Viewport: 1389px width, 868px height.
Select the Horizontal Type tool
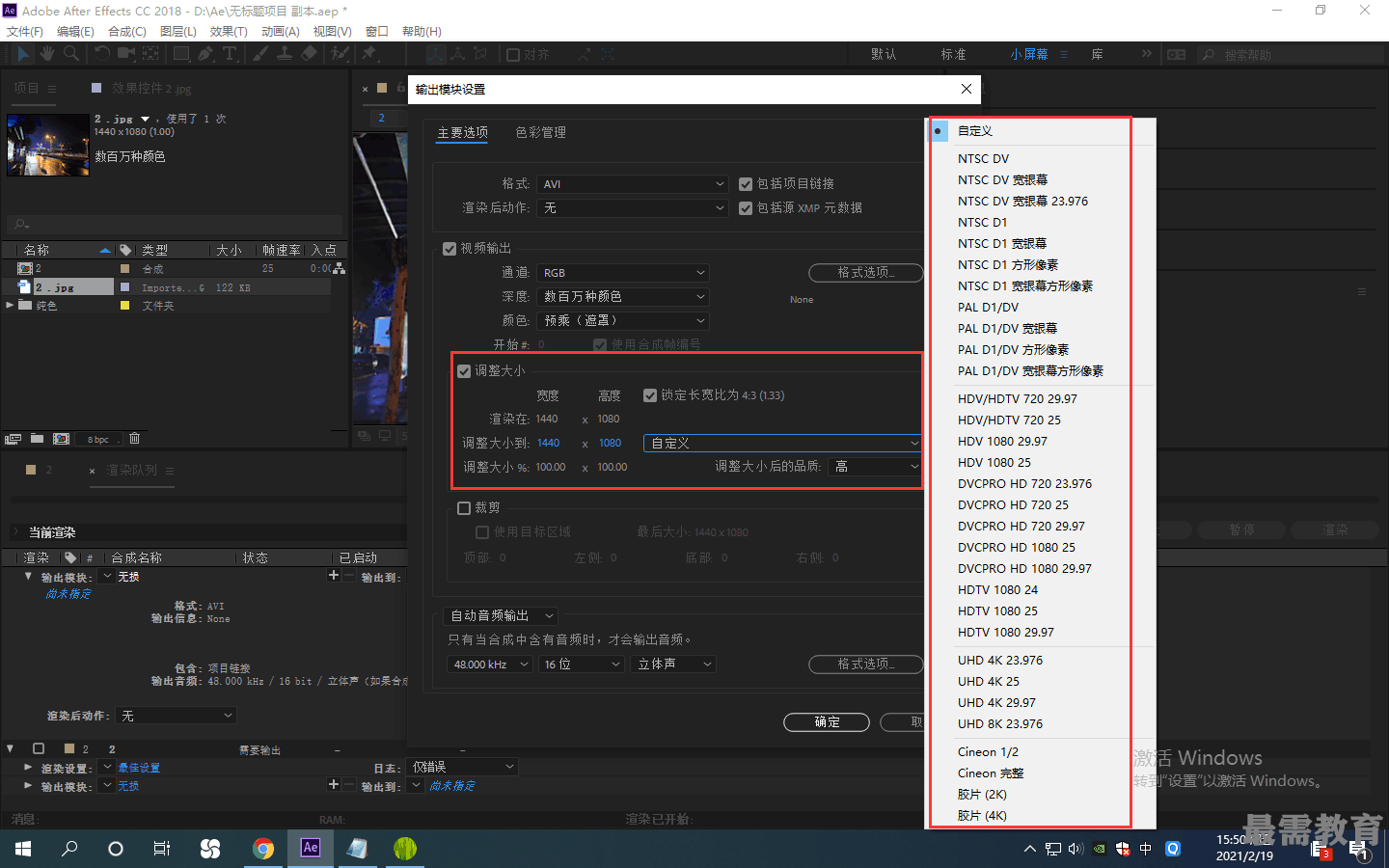coord(230,54)
